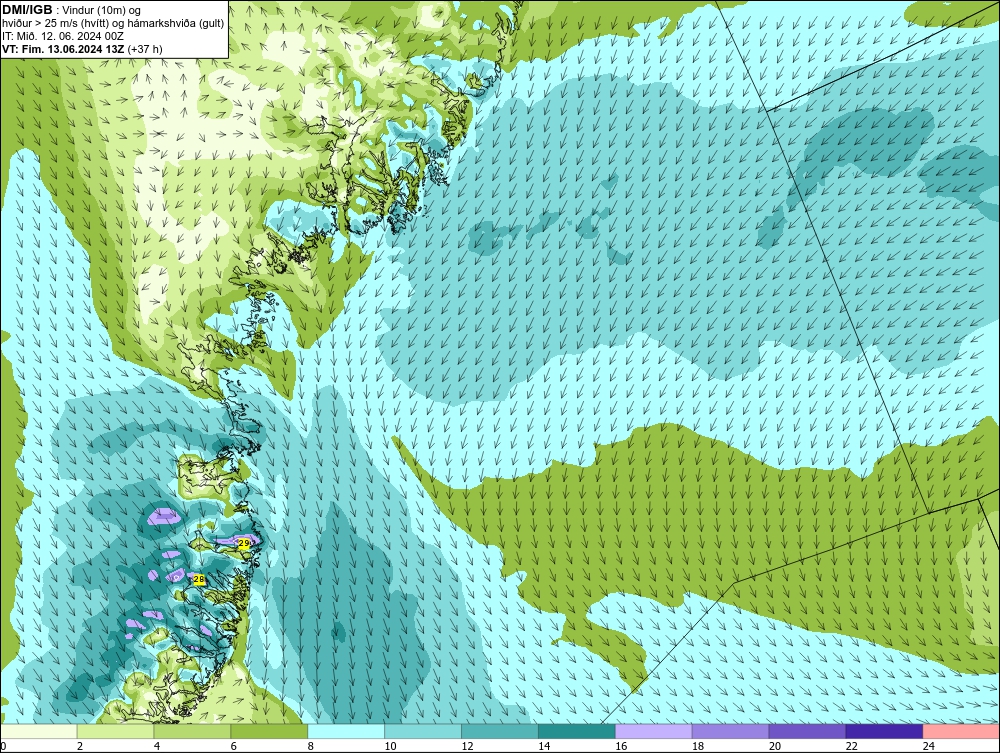Click the yellow gust marker labeled 29
This screenshot has width=1000, height=753.
244,543
